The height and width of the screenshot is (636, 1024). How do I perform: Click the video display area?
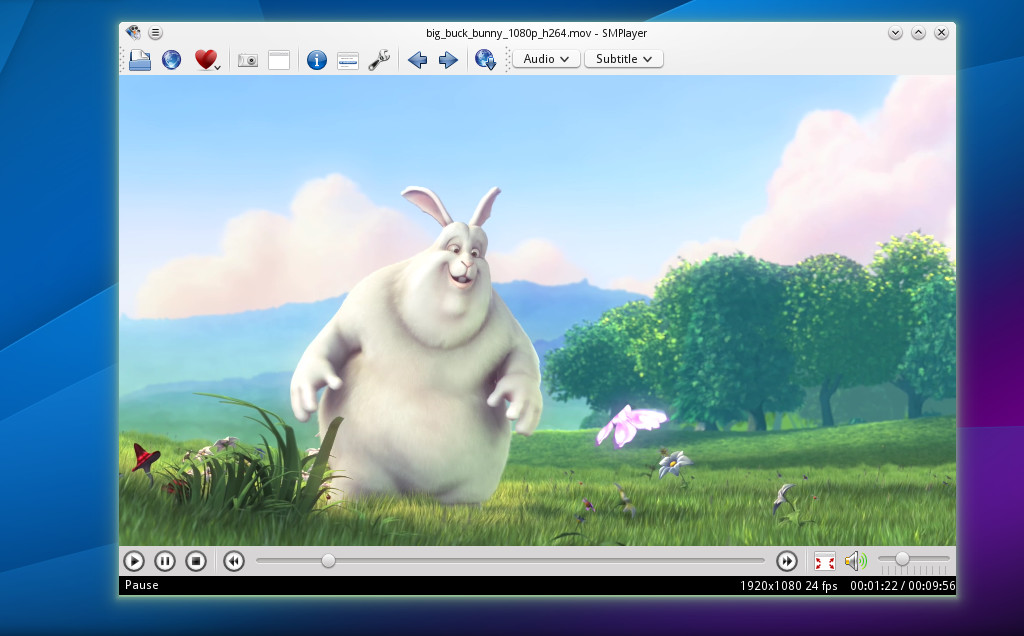point(537,310)
